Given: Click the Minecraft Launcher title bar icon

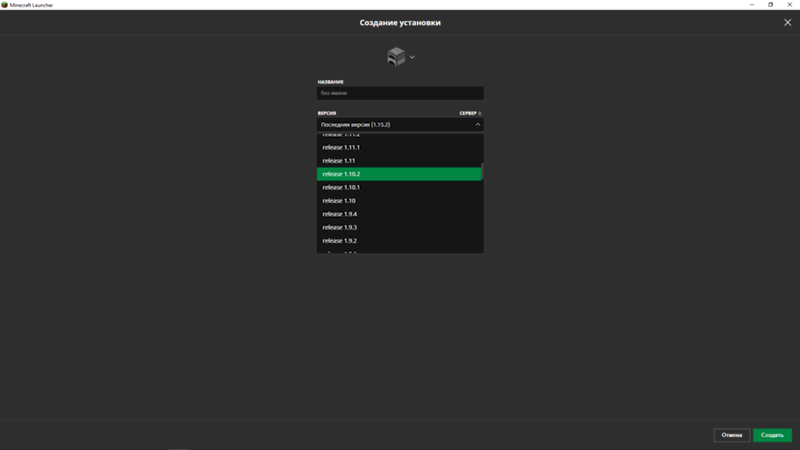Looking at the screenshot, I should [5, 5].
